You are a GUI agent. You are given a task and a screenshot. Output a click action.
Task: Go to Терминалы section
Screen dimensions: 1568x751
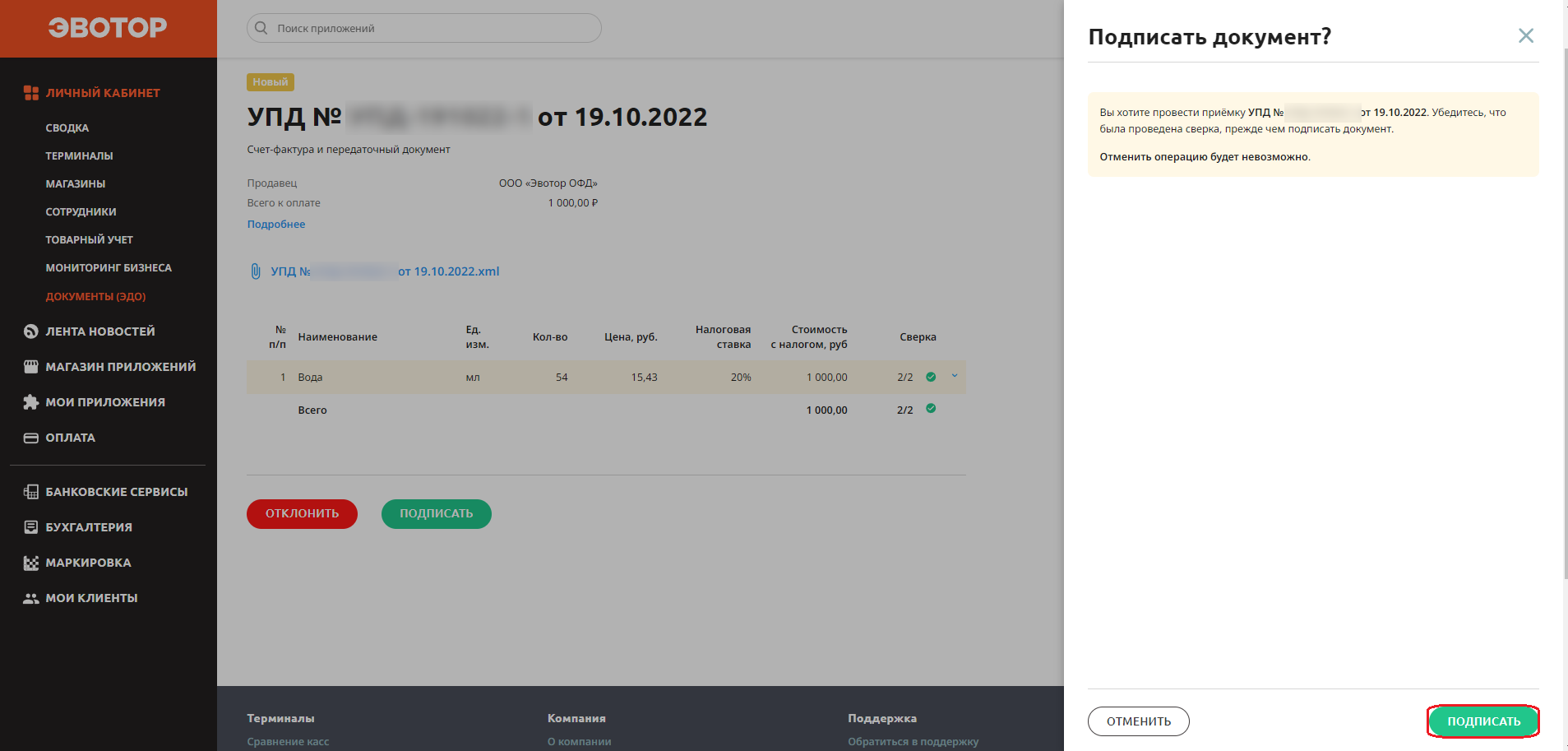[79, 156]
